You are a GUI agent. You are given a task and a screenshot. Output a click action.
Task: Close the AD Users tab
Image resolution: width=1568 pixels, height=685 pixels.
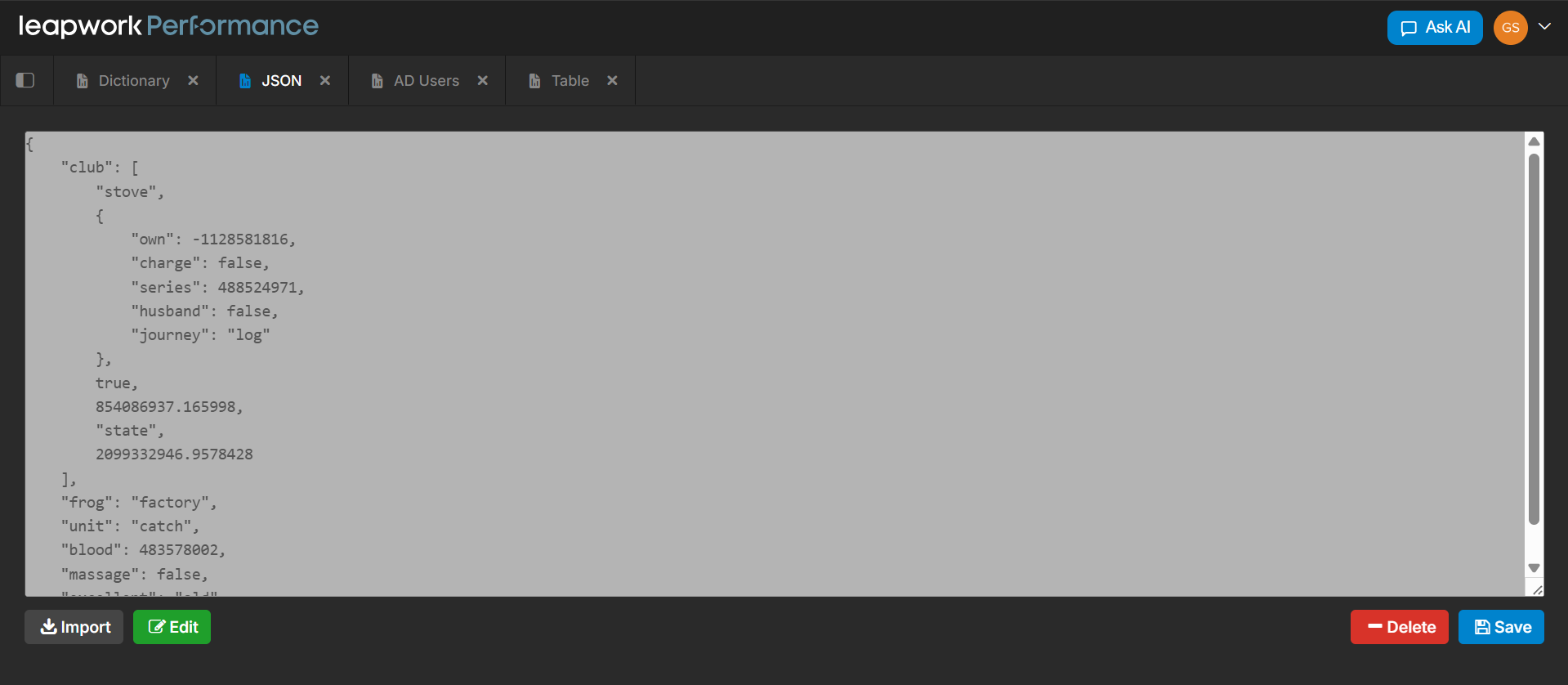coord(483,80)
